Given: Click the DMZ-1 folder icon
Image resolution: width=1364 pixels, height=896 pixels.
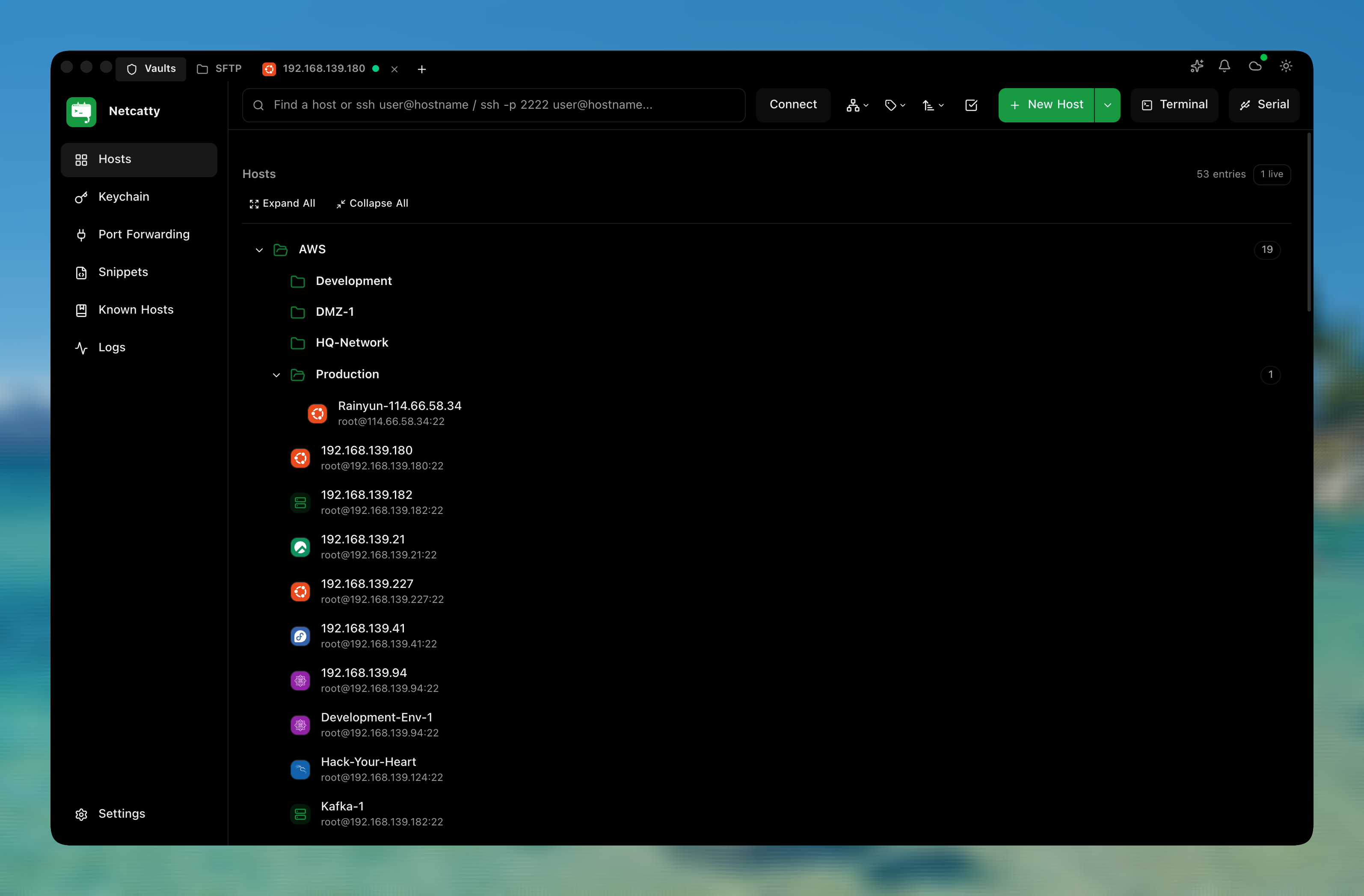Looking at the screenshot, I should 297,312.
